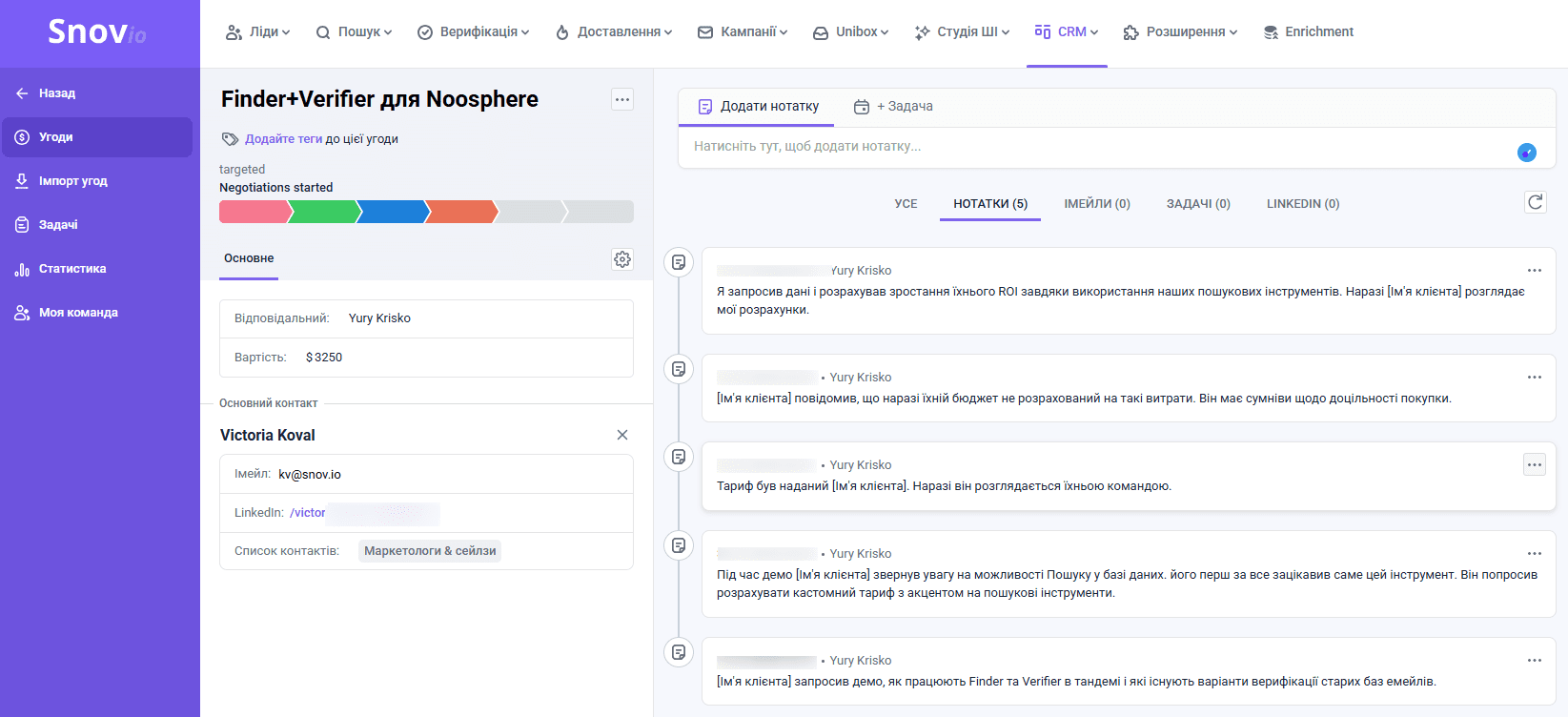
Task: Click the deal title Finder+Verifier для Noosphere
Action: (379, 99)
